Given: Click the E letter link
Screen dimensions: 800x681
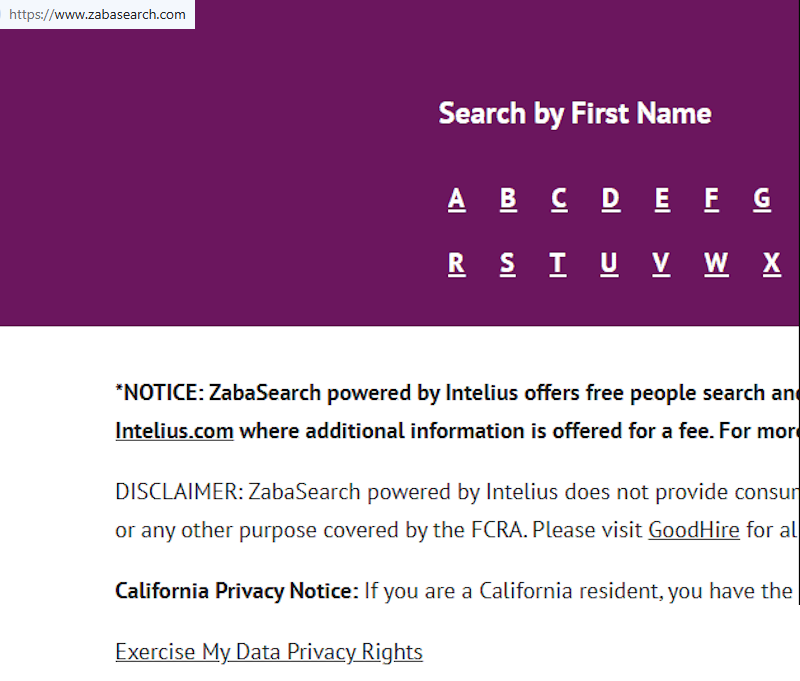Looking at the screenshot, I should 661,199.
